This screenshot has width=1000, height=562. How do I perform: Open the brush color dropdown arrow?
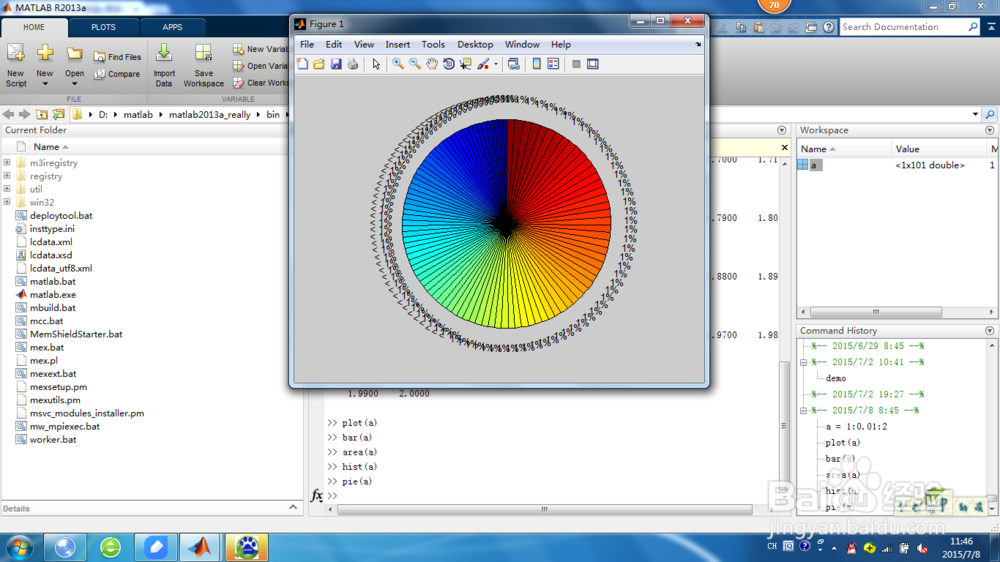pos(496,64)
